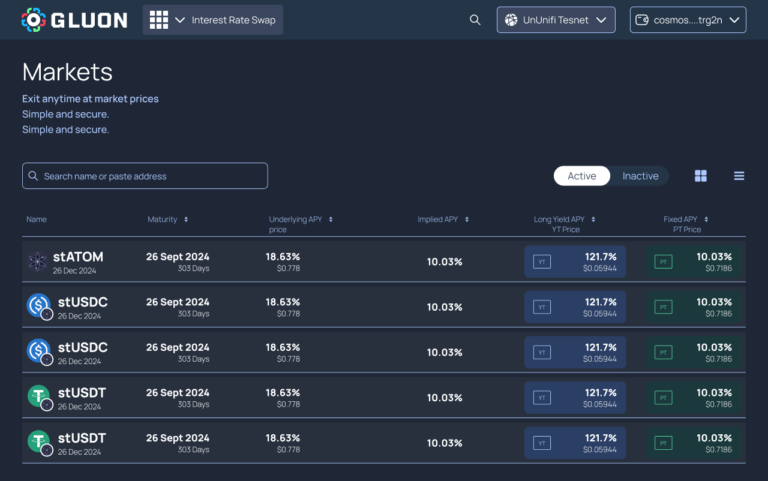Click YT button in first stUSDT row

(x=575, y=398)
